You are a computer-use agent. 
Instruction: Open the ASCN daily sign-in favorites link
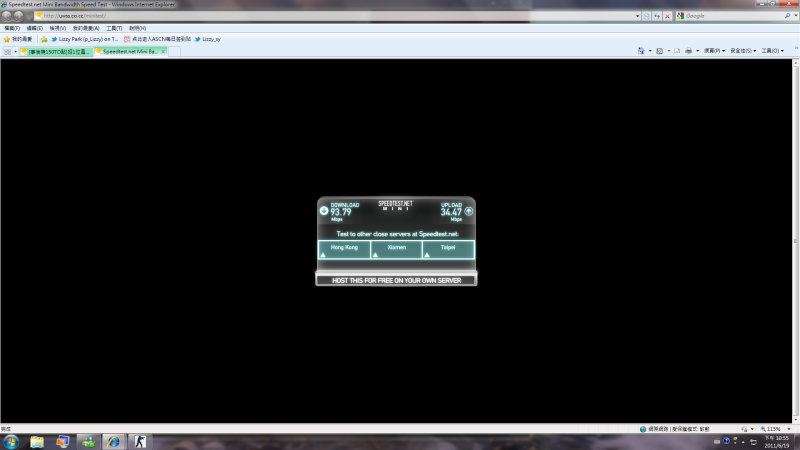157,39
